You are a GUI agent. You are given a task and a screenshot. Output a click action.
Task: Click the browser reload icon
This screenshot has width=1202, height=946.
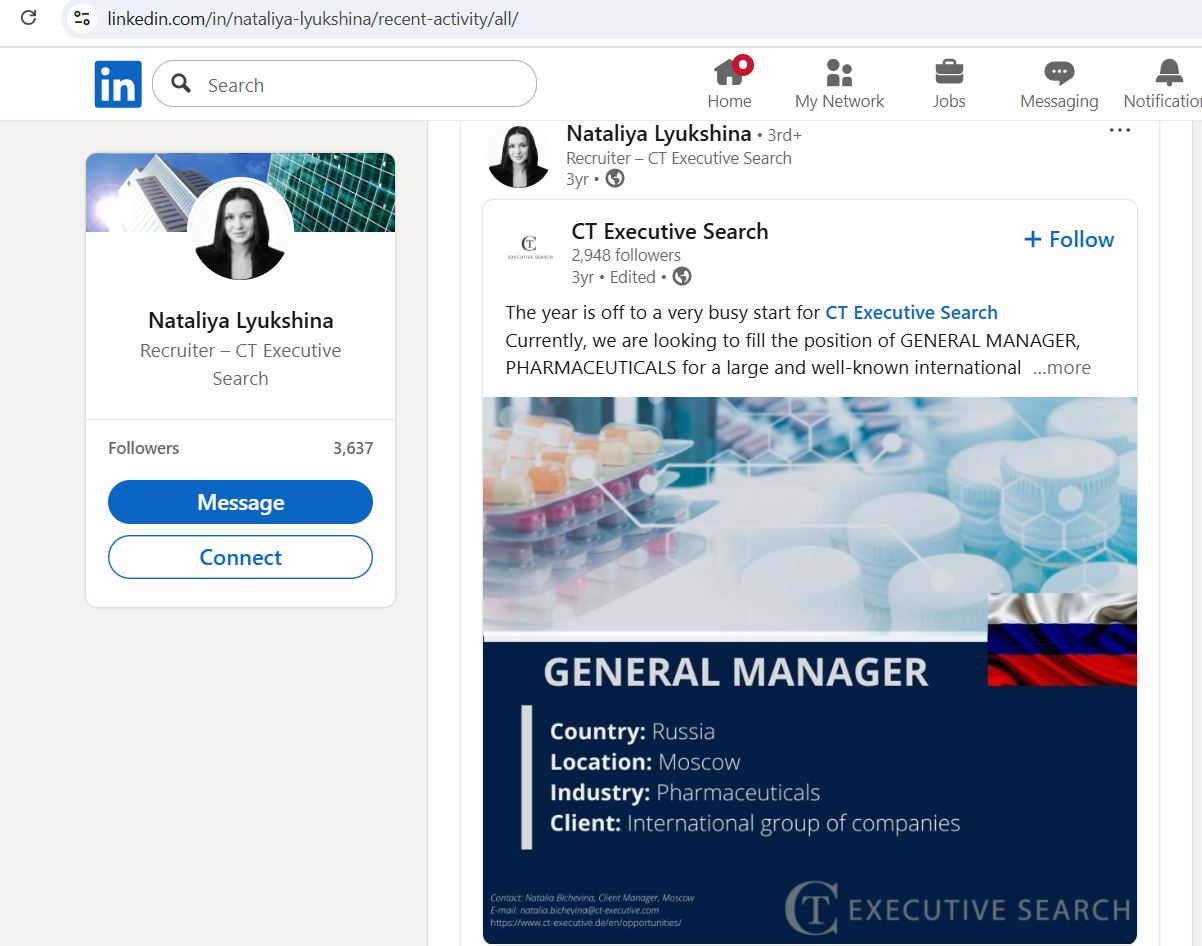[x=29, y=18]
